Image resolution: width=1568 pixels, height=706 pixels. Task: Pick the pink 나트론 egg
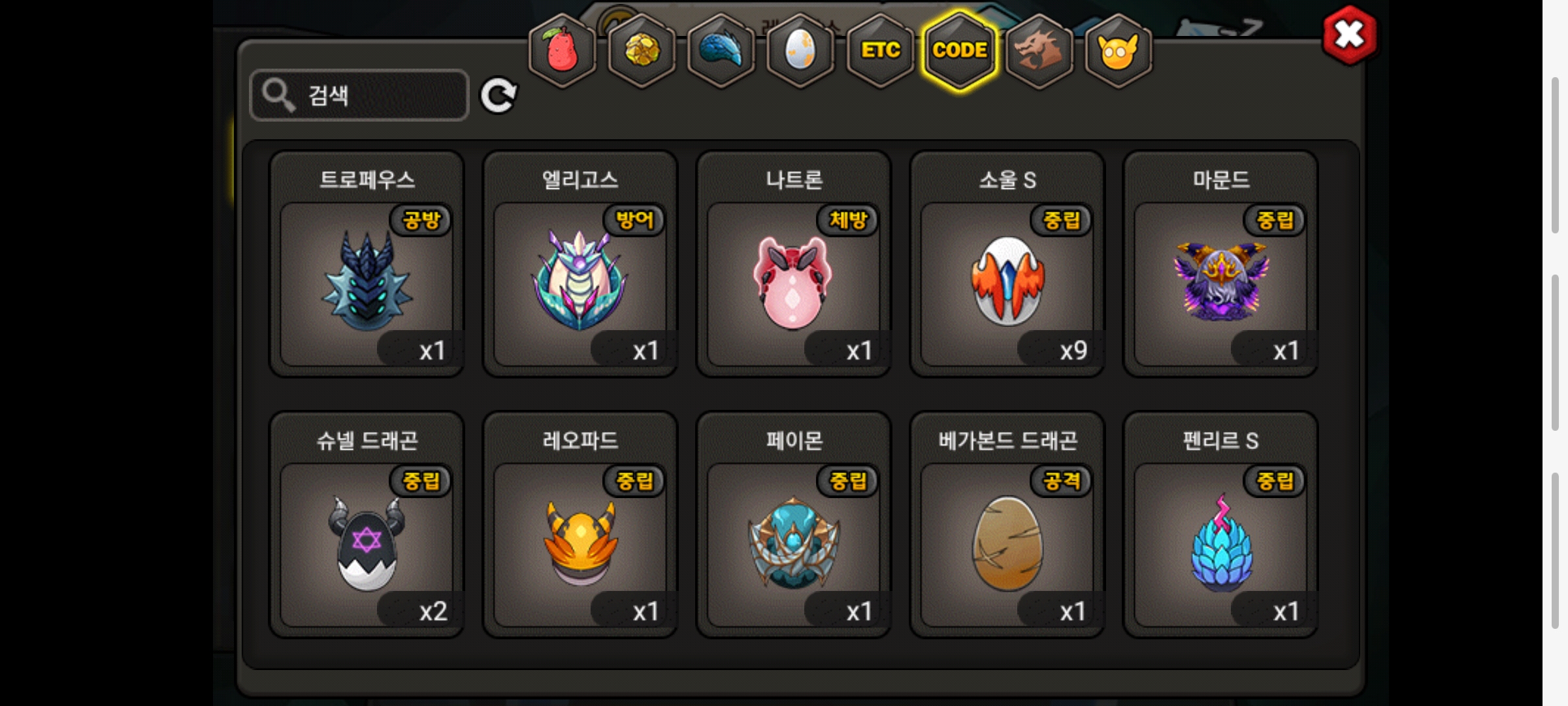794,264
